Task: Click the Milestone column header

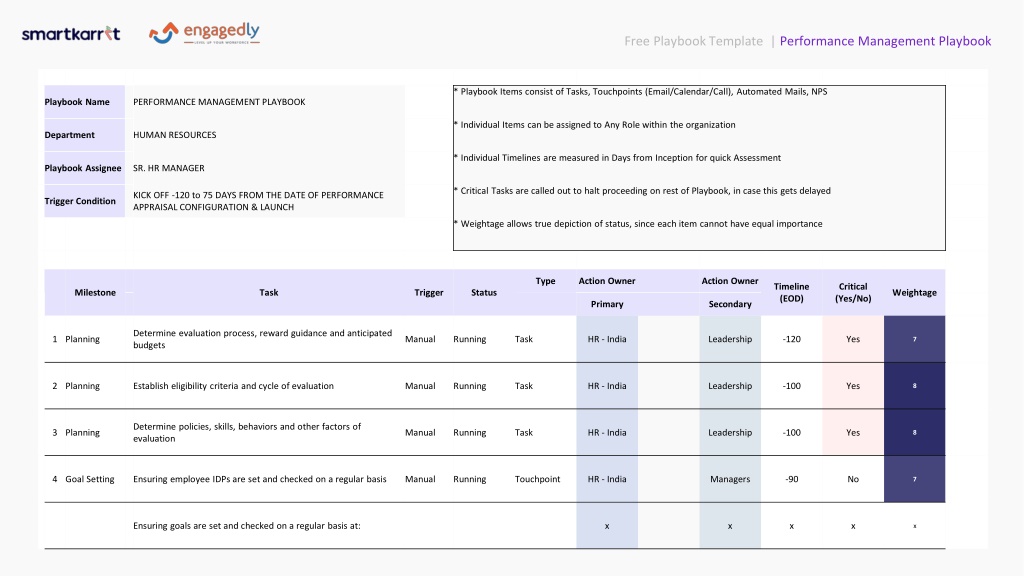Action: click(x=95, y=293)
